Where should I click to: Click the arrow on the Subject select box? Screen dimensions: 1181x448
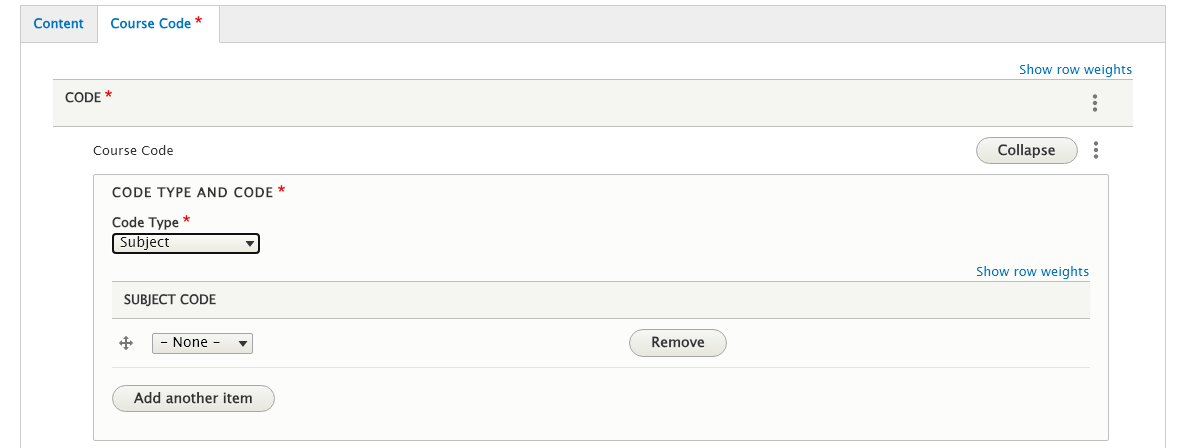click(248, 243)
